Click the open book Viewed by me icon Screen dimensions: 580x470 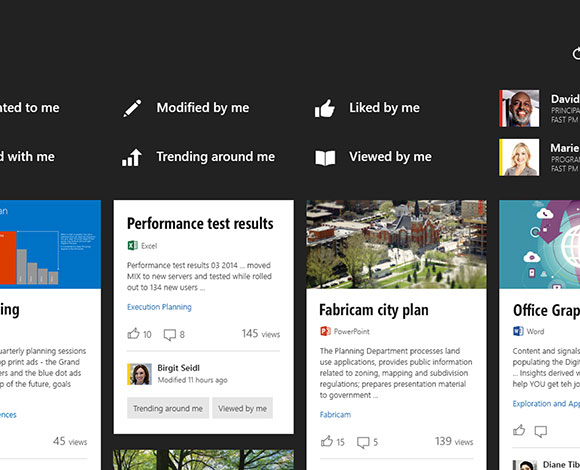click(325, 158)
